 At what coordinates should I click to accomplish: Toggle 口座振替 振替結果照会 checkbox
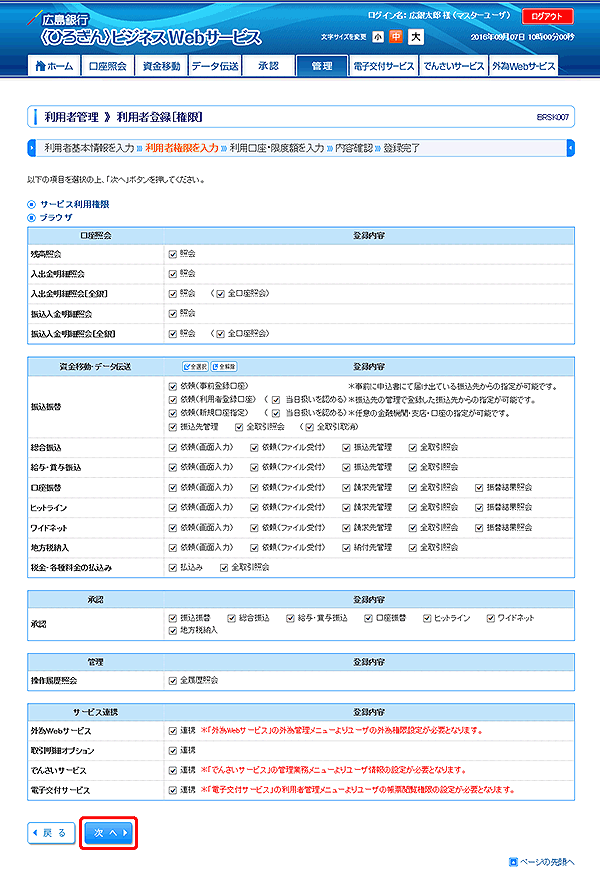coord(479,488)
